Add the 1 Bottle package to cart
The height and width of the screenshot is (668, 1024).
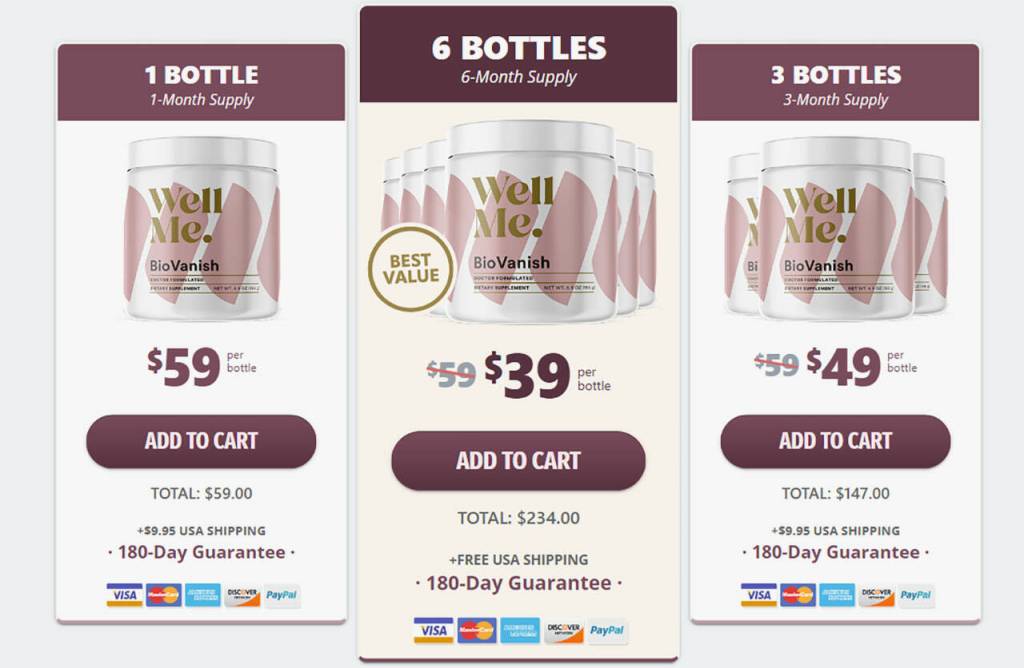point(201,441)
